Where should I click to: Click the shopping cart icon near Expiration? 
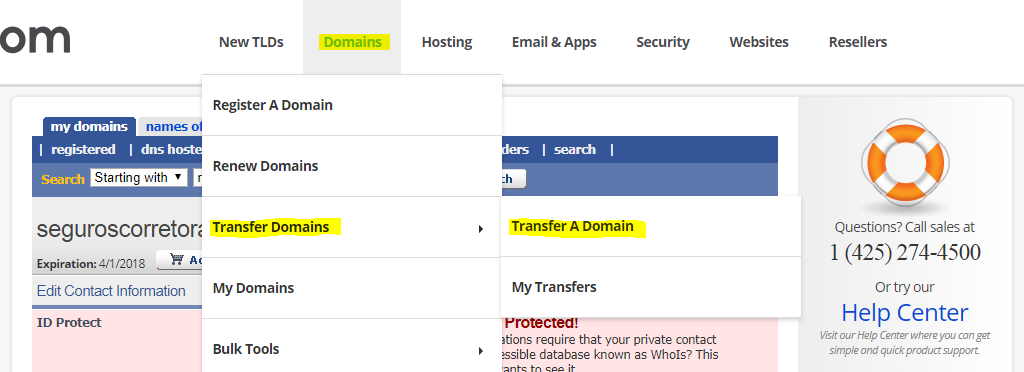coord(176,259)
